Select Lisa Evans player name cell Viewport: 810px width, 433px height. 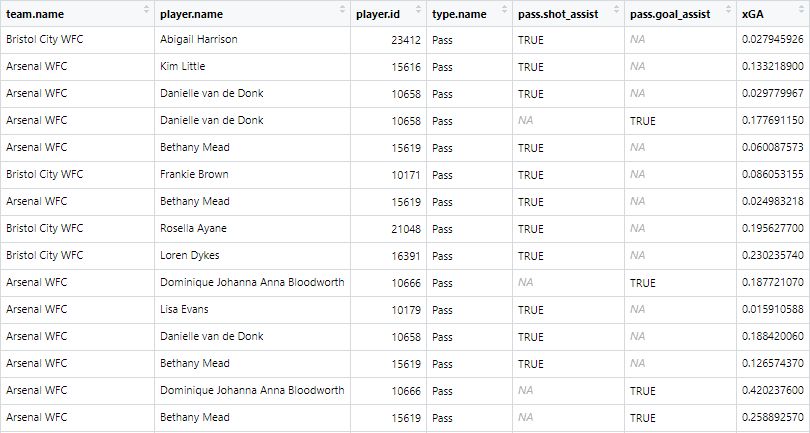pos(253,310)
